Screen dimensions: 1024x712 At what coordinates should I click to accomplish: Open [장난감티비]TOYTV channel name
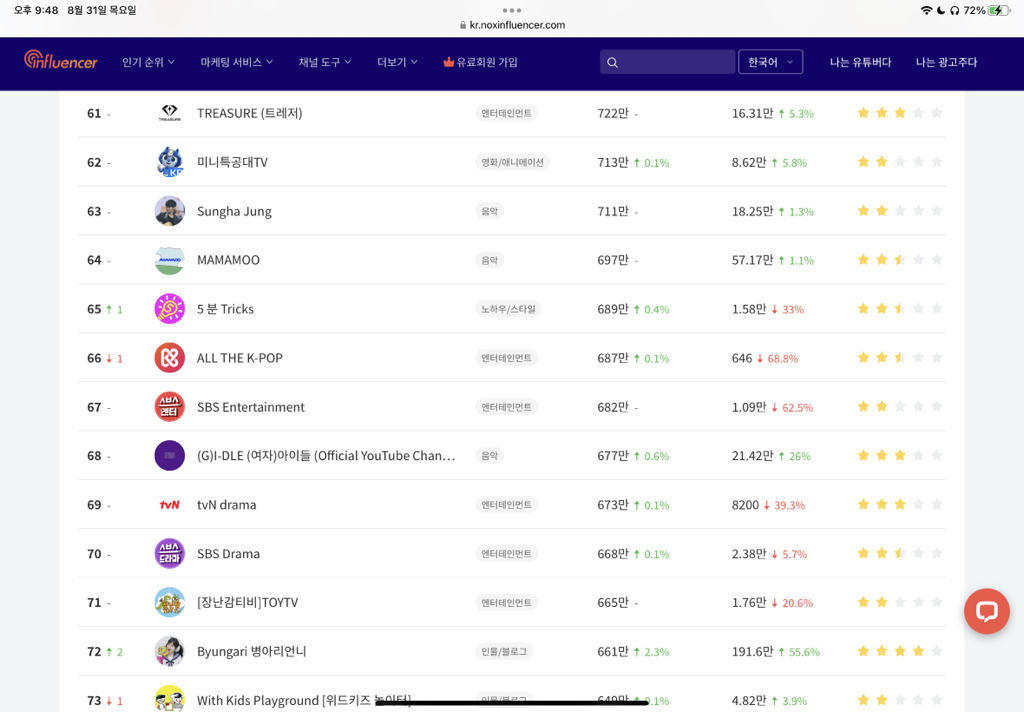click(248, 602)
